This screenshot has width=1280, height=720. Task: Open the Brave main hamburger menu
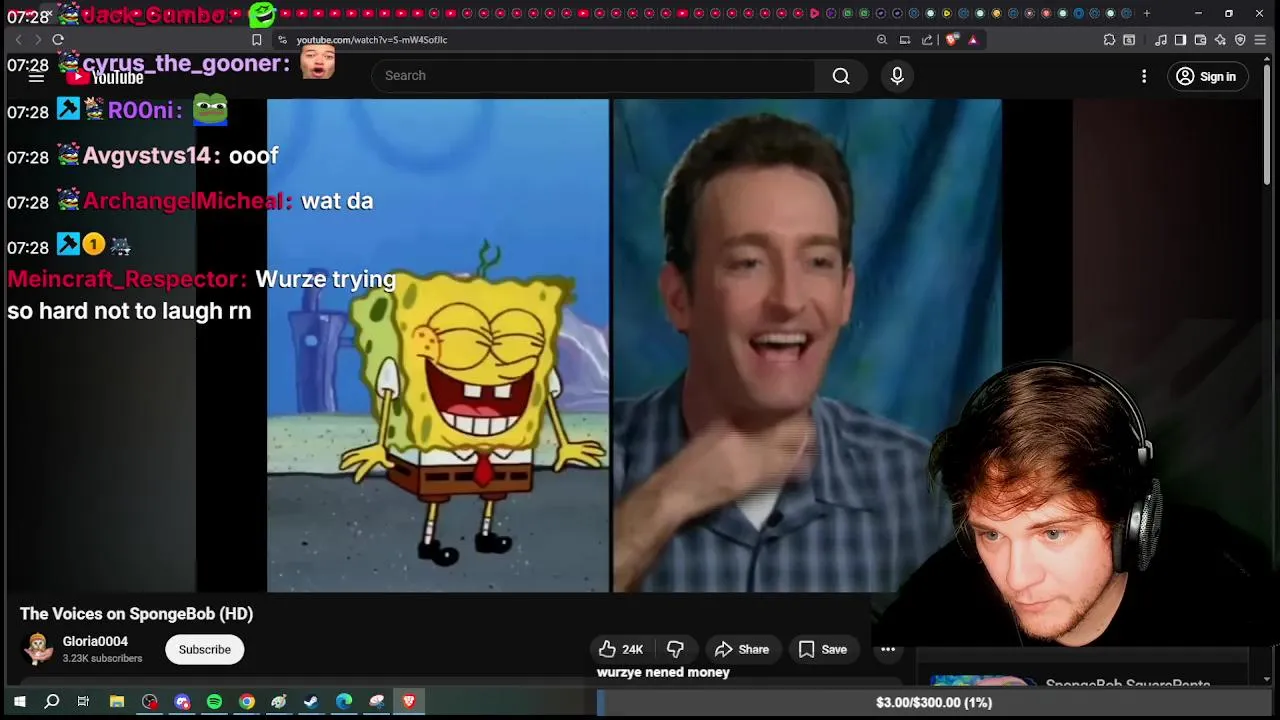click(x=1262, y=40)
